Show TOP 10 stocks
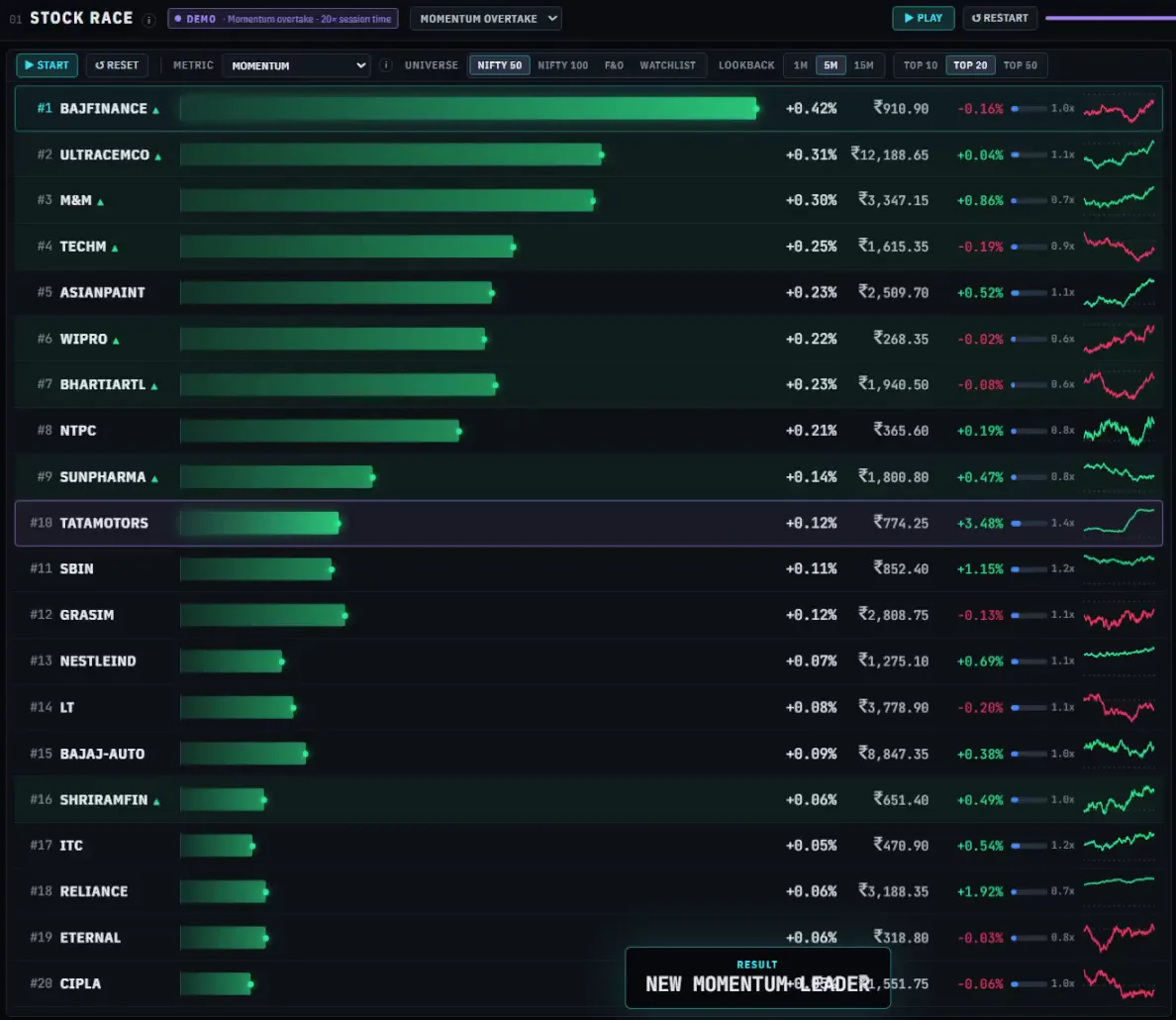This screenshot has height=1020, width=1176. tap(921, 65)
